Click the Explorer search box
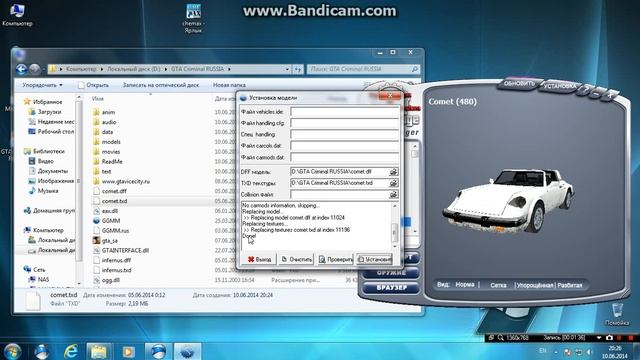Image resolution: width=640 pixels, height=360 pixels. (363, 69)
